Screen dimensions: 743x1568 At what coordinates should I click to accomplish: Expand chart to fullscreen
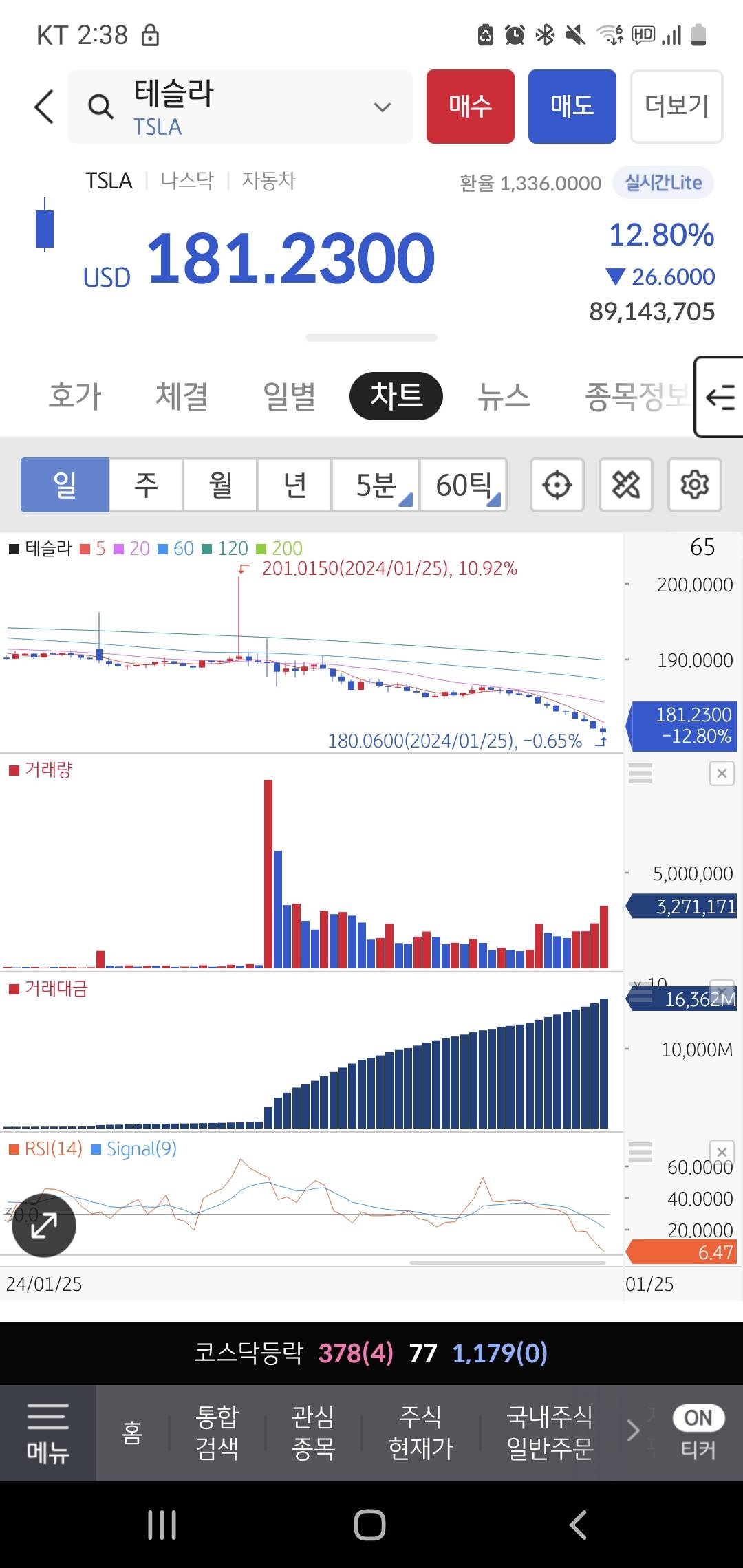44,1225
